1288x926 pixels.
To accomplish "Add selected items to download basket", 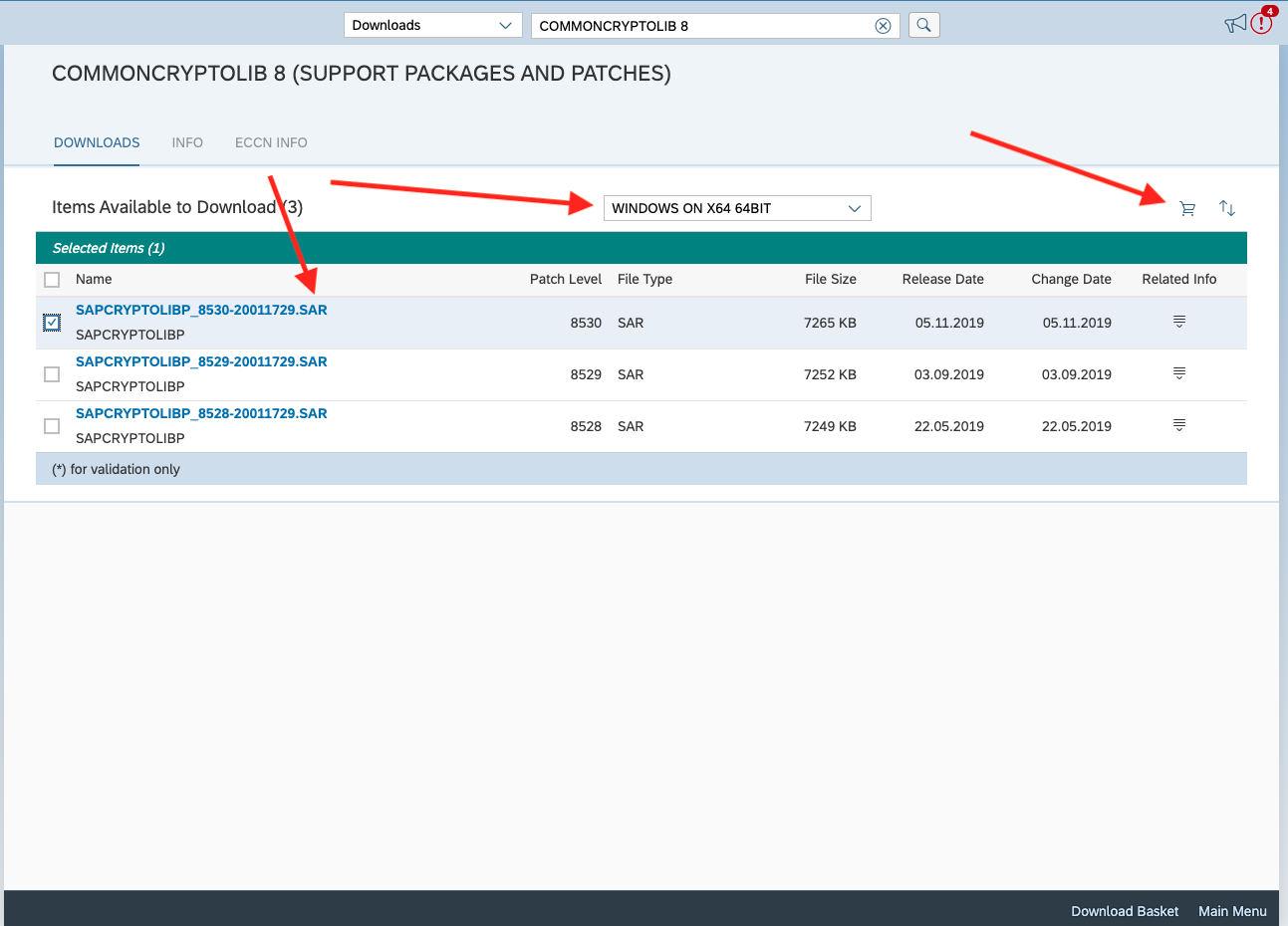I will 1186,208.
